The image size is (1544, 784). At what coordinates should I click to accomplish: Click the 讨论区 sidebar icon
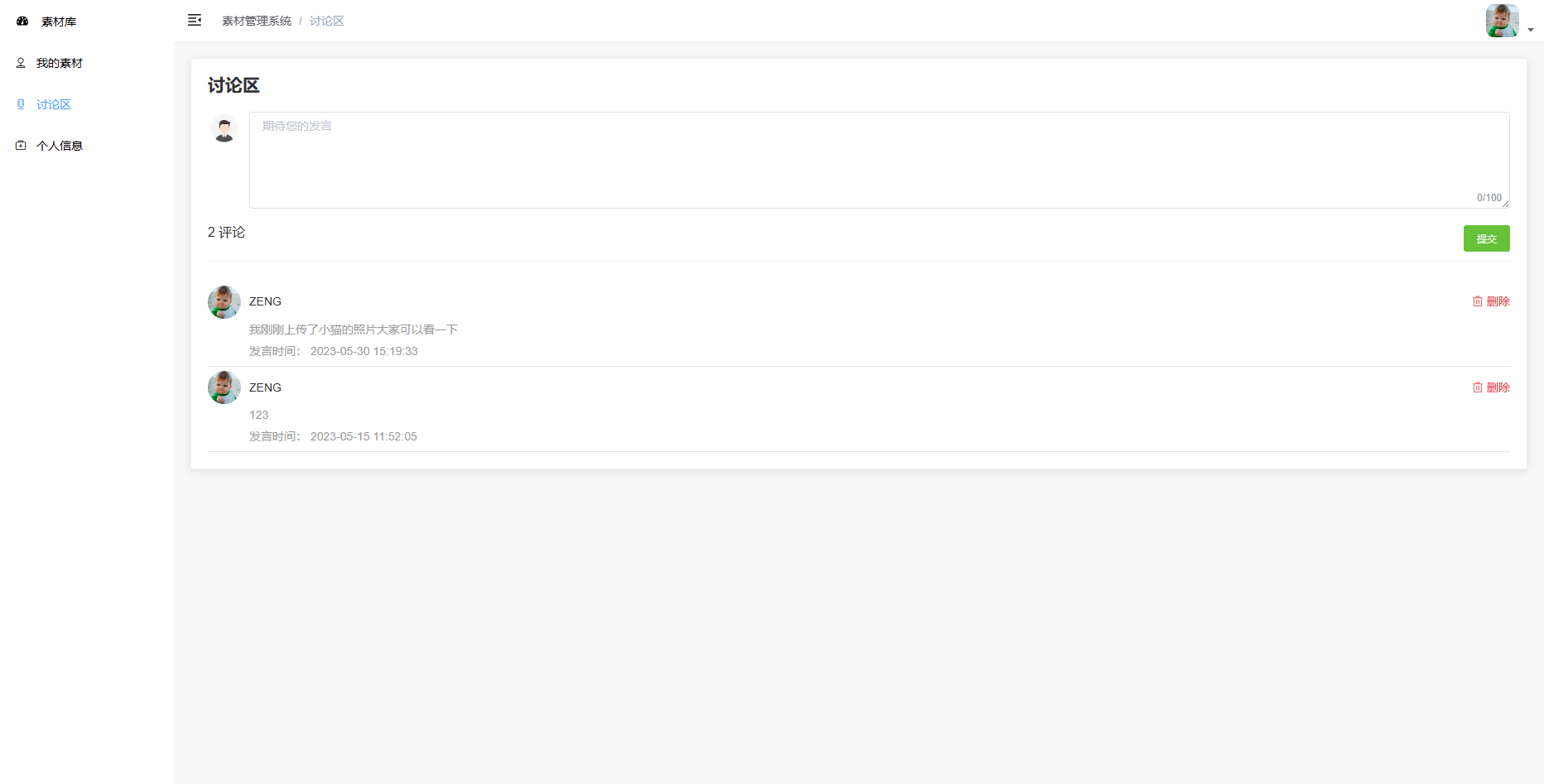pos(21,104)
